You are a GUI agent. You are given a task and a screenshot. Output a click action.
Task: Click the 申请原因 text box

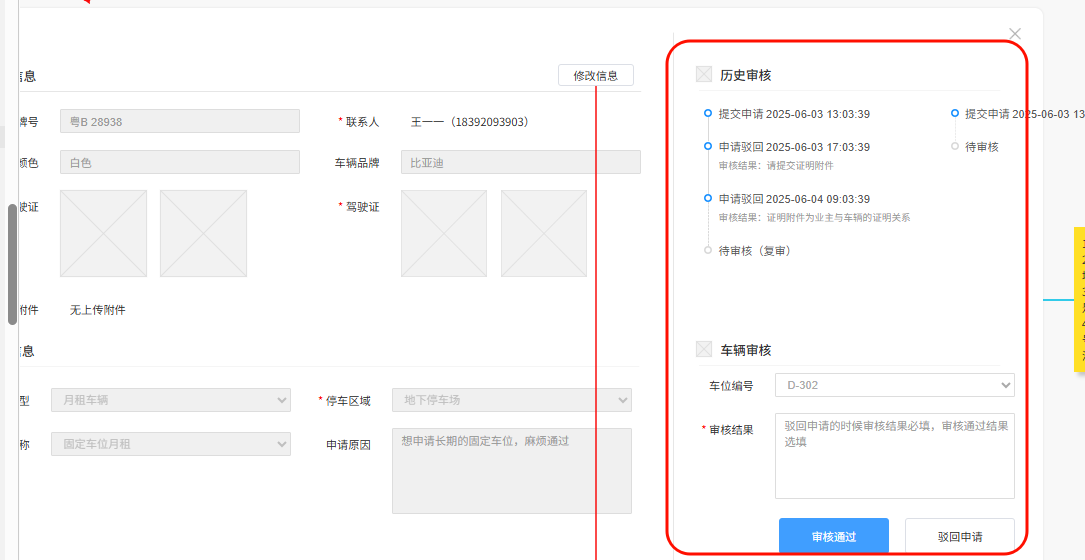pos(511,470)
